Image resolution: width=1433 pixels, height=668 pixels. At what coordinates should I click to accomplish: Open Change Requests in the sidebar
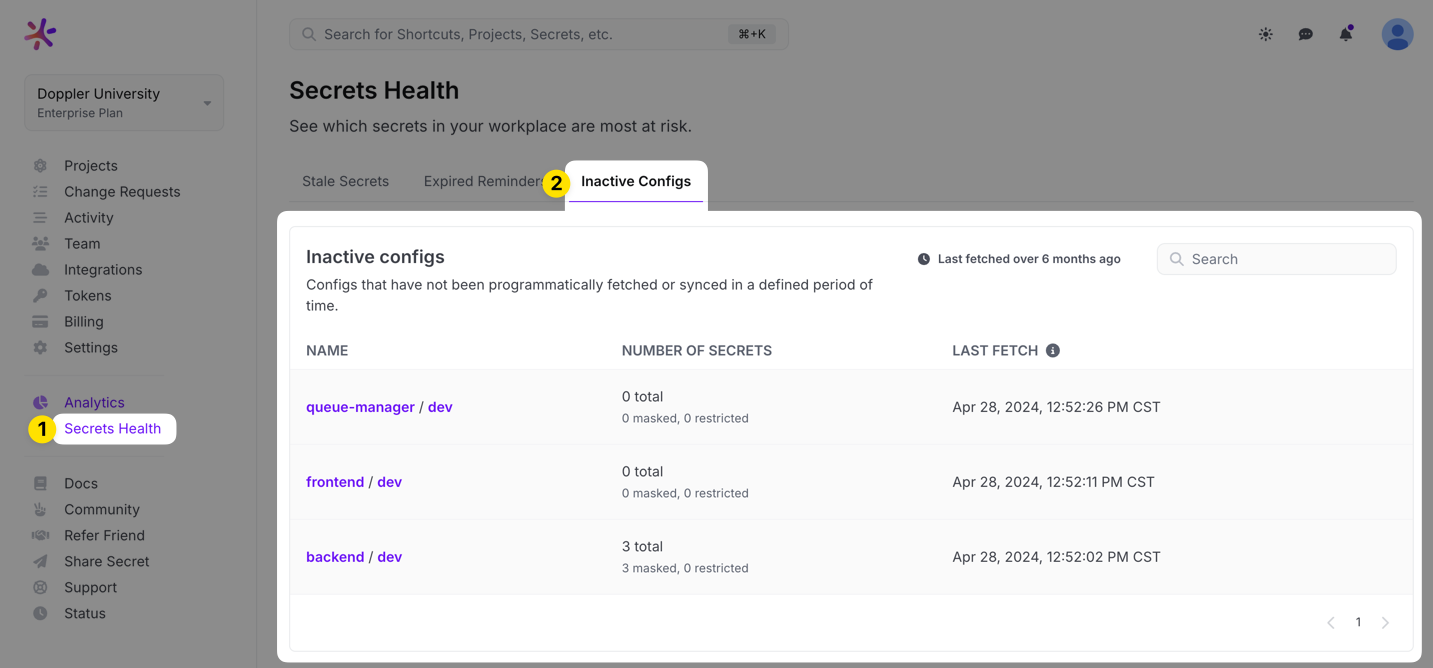click(x=122, y=192)
